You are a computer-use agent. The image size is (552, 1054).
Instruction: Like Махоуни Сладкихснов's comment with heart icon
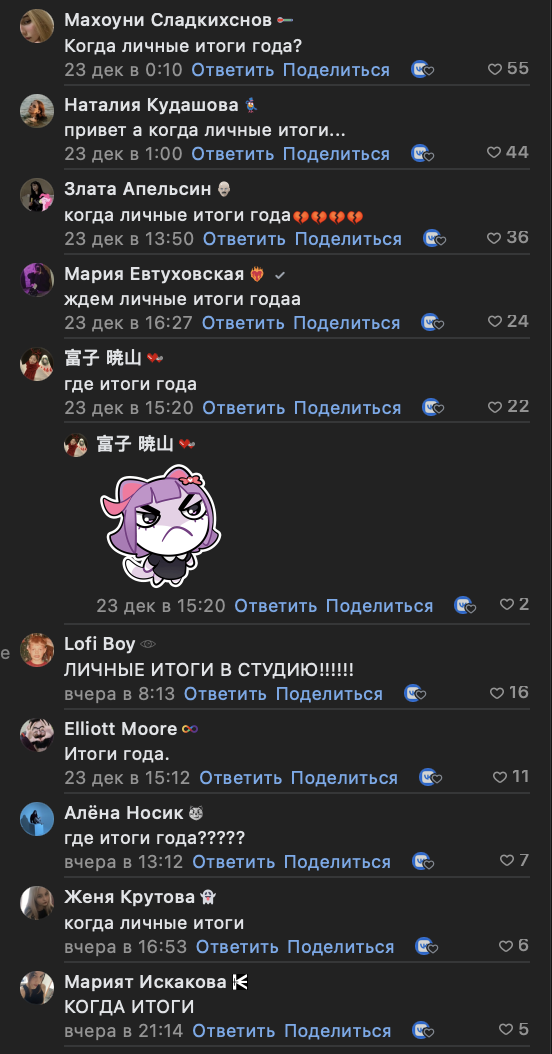click(495, 69)
